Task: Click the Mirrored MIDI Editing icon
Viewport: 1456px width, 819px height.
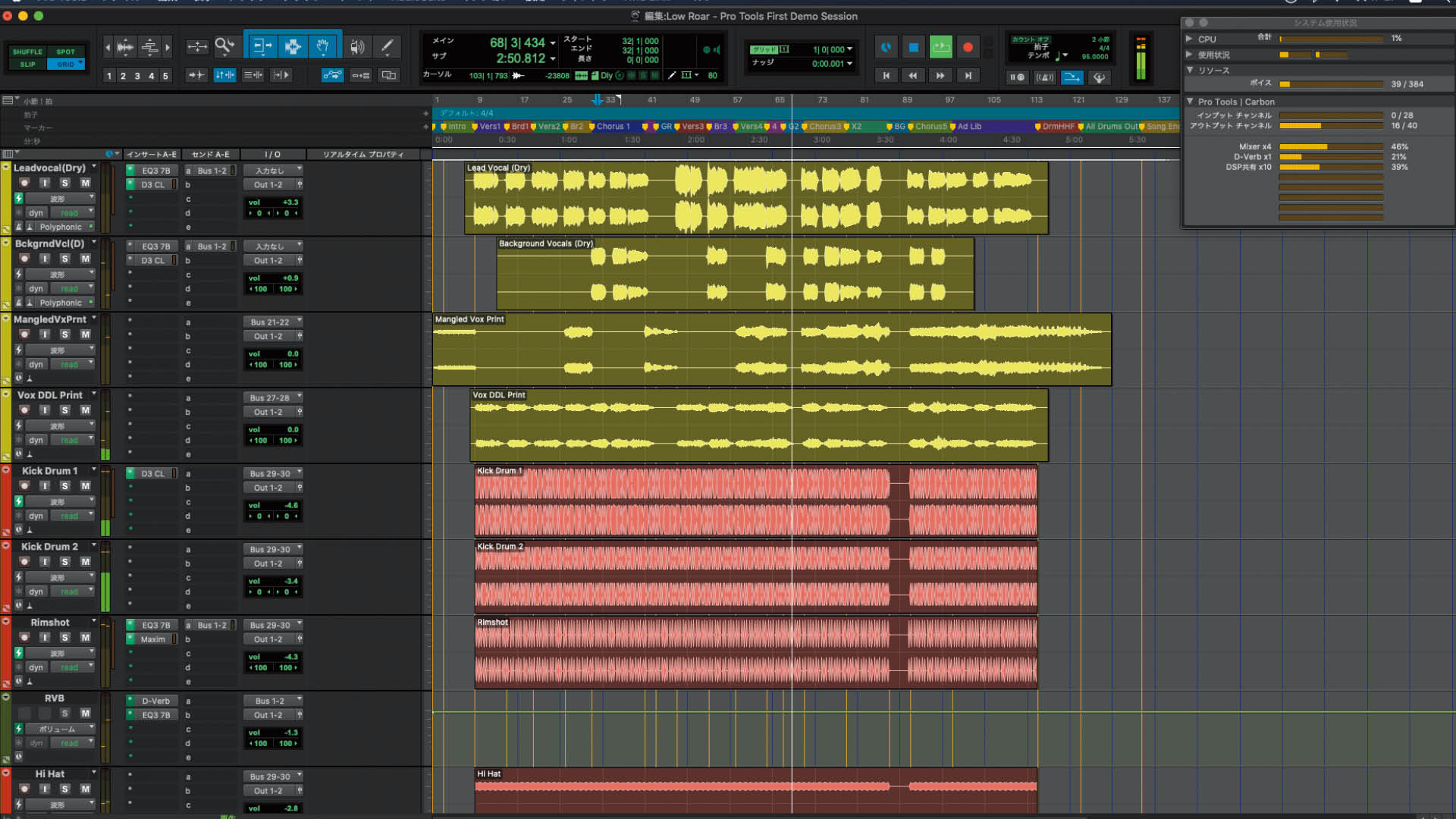Action: pyautogui.click(x=361, y=75)
